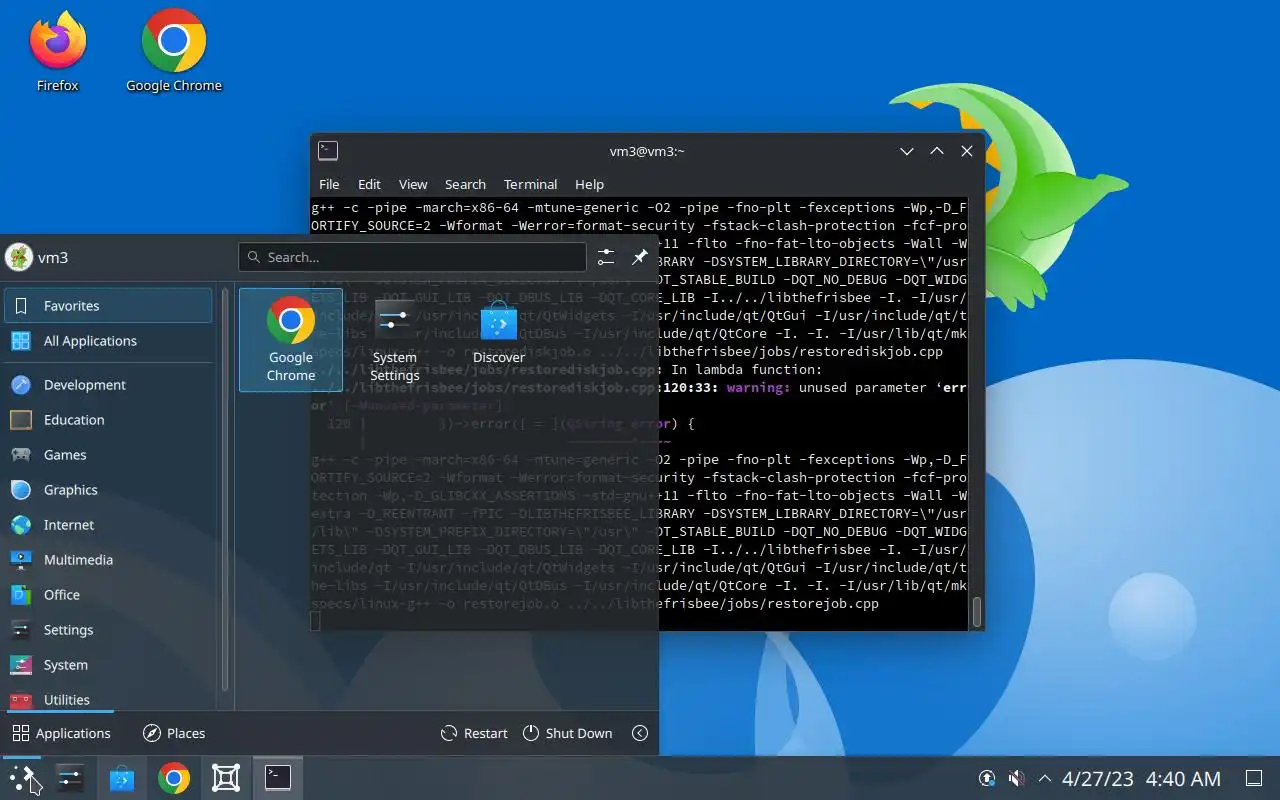1280x800 pixels.
Task: Close the vm3@vm3 terminal window
Action: click(x=967, y=151)
